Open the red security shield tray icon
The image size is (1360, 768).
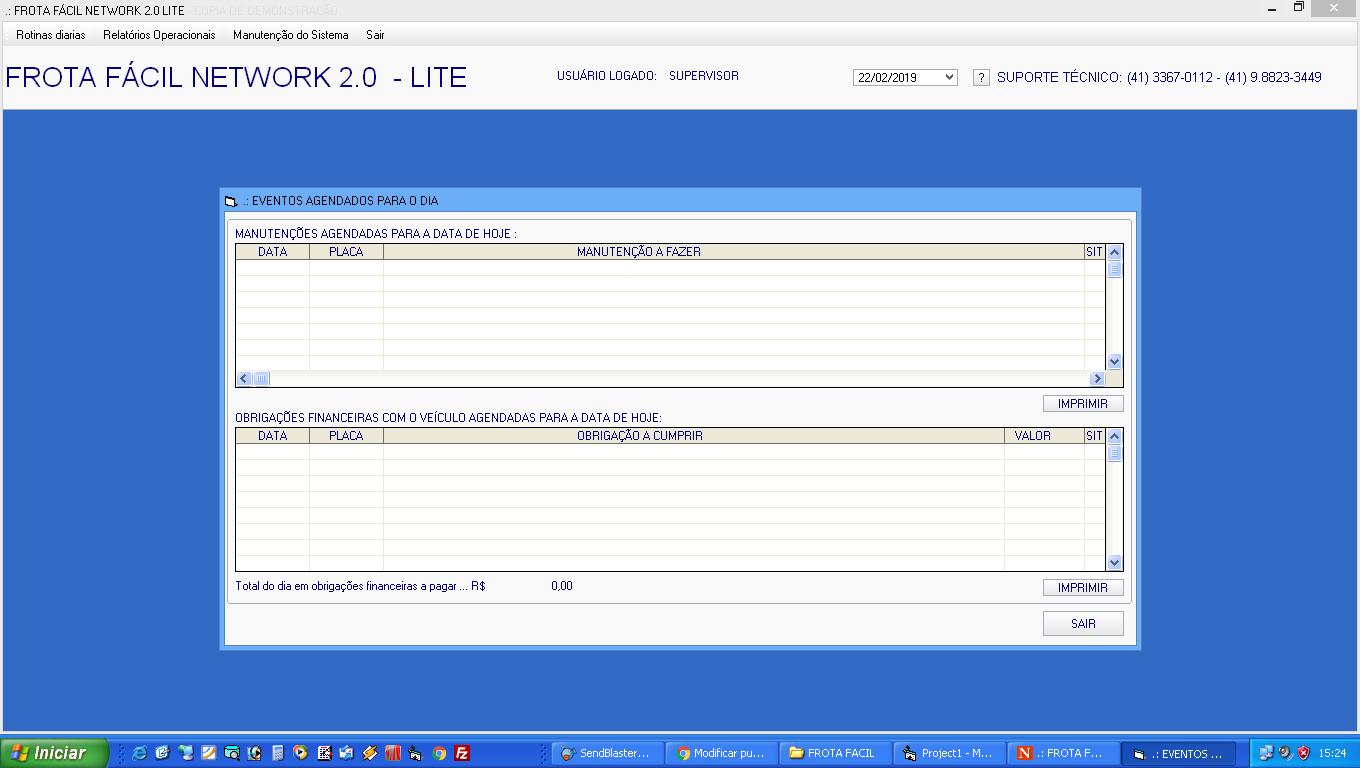[1302, 753]
